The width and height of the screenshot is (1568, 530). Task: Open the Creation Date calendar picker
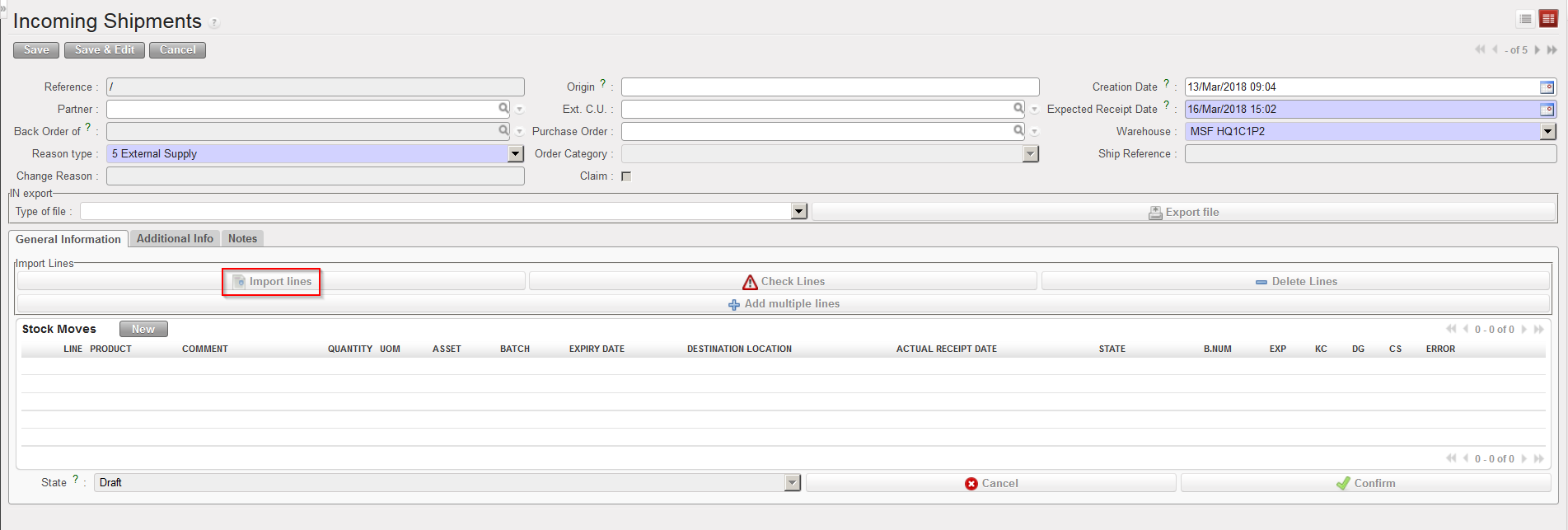(1547, 87)
